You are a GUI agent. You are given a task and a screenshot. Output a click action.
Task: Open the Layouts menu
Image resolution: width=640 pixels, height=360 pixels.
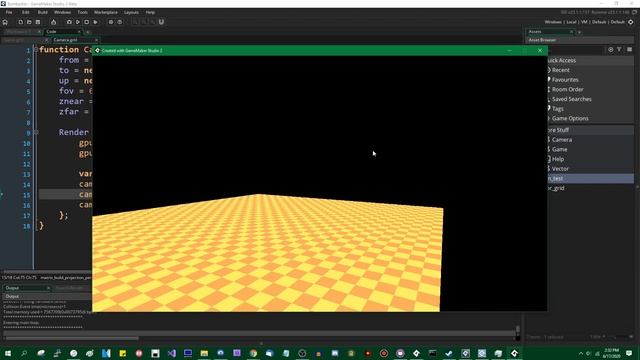click(x=131, y=12)
